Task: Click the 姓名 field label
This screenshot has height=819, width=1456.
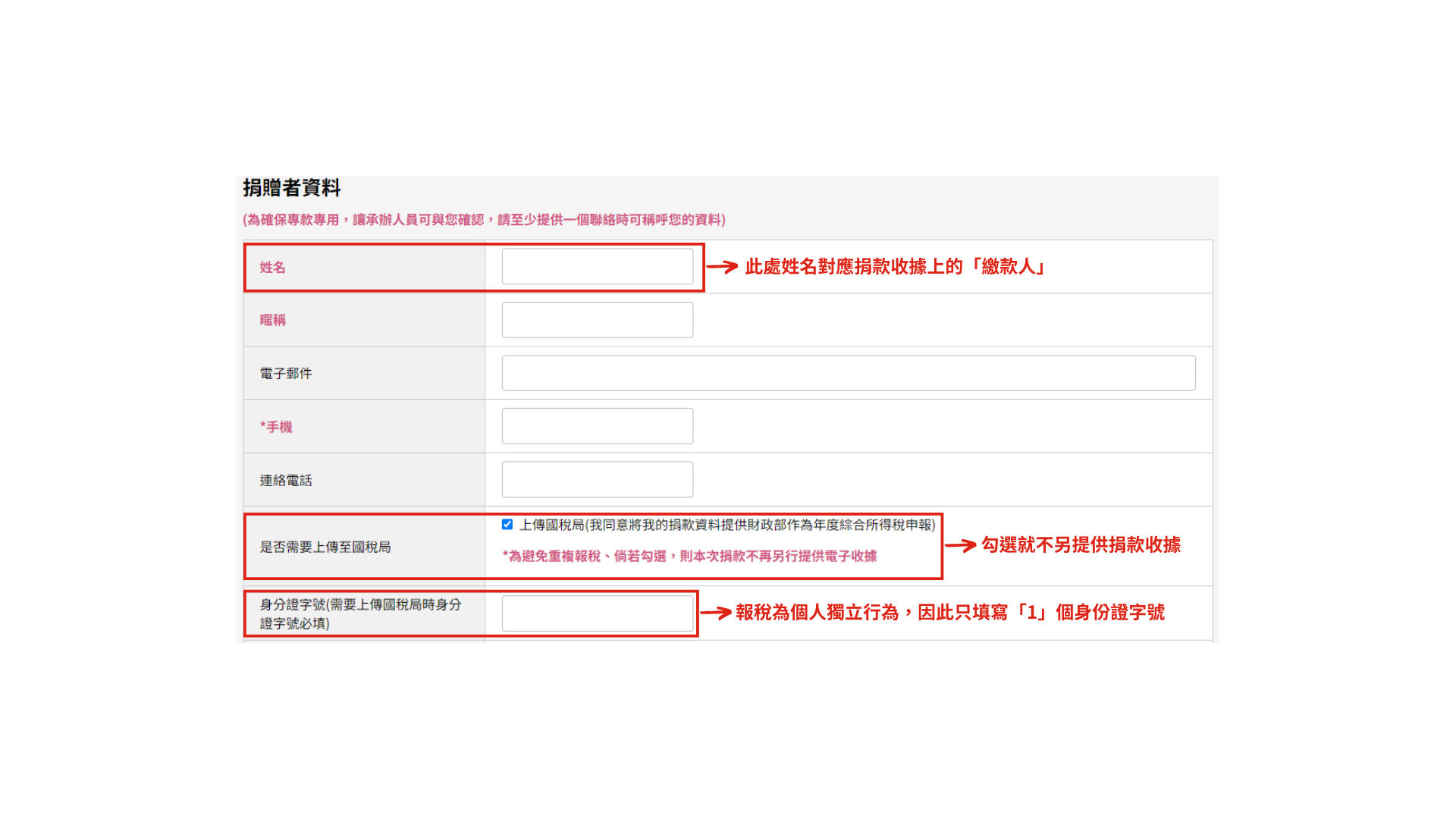Action: [x=272, y=267]
